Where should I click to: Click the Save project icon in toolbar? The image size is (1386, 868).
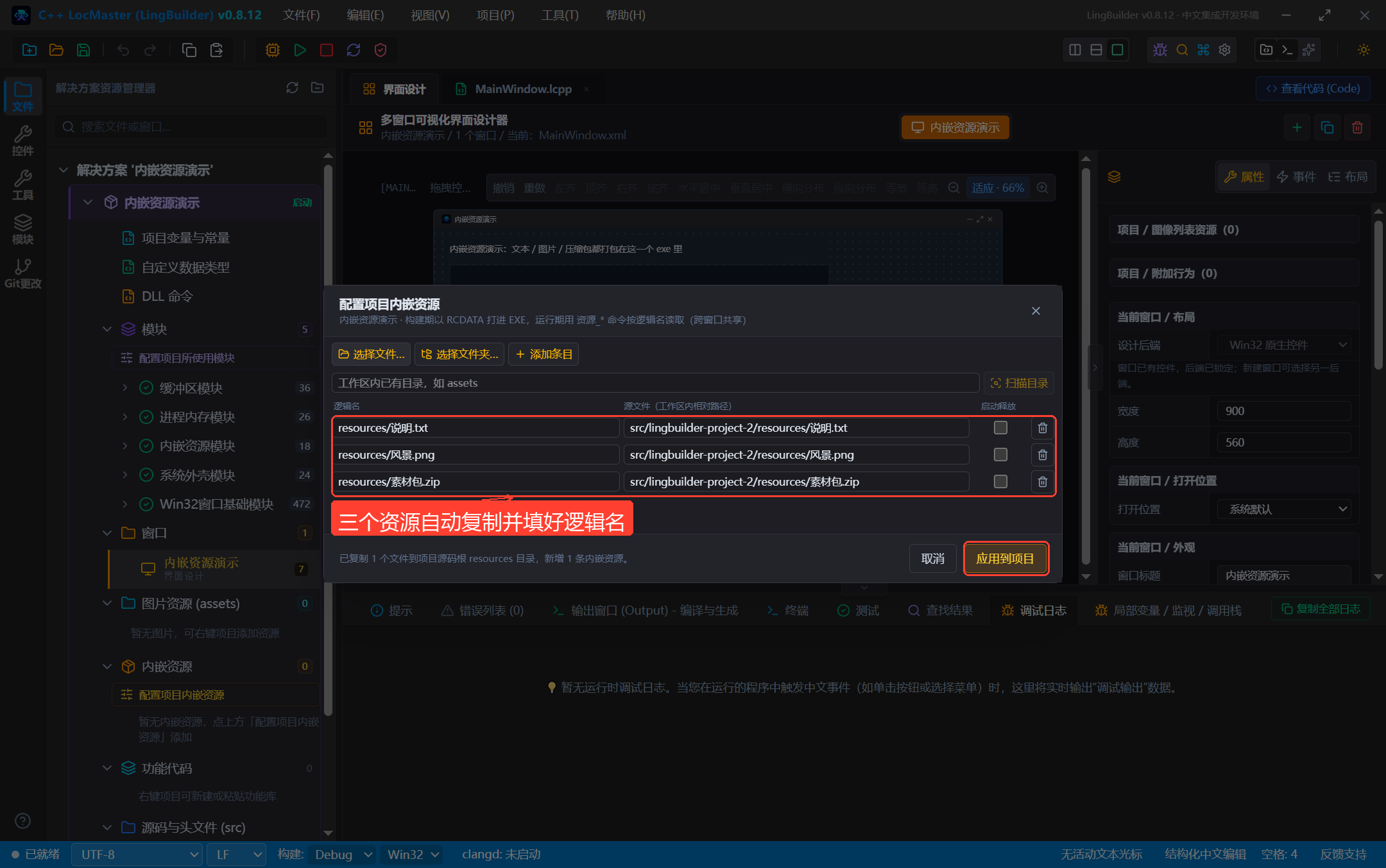point(83,50)
